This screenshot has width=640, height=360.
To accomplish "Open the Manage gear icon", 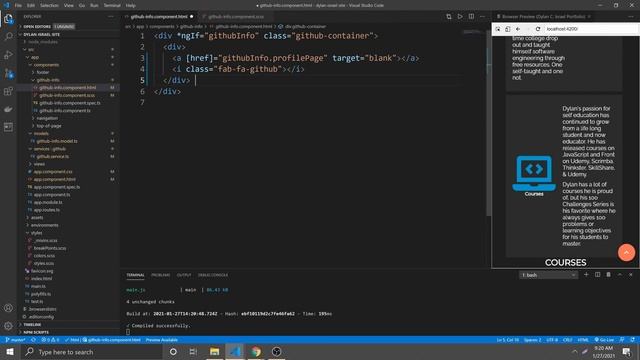I will coord(8,326).
